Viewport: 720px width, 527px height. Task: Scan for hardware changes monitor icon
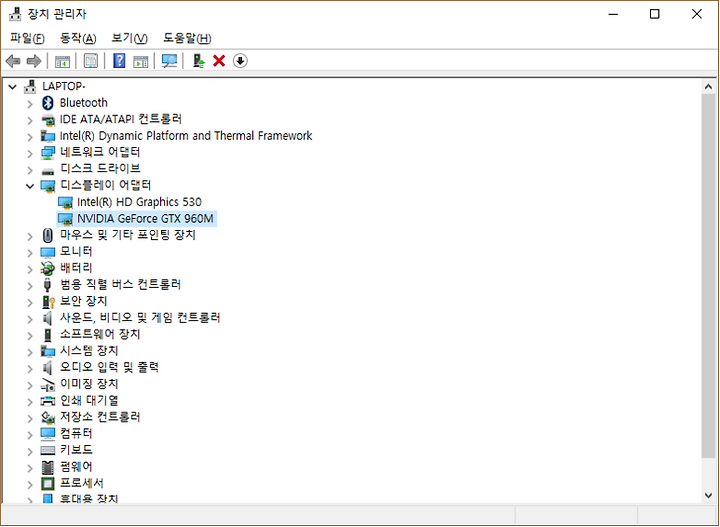point(169,61)
